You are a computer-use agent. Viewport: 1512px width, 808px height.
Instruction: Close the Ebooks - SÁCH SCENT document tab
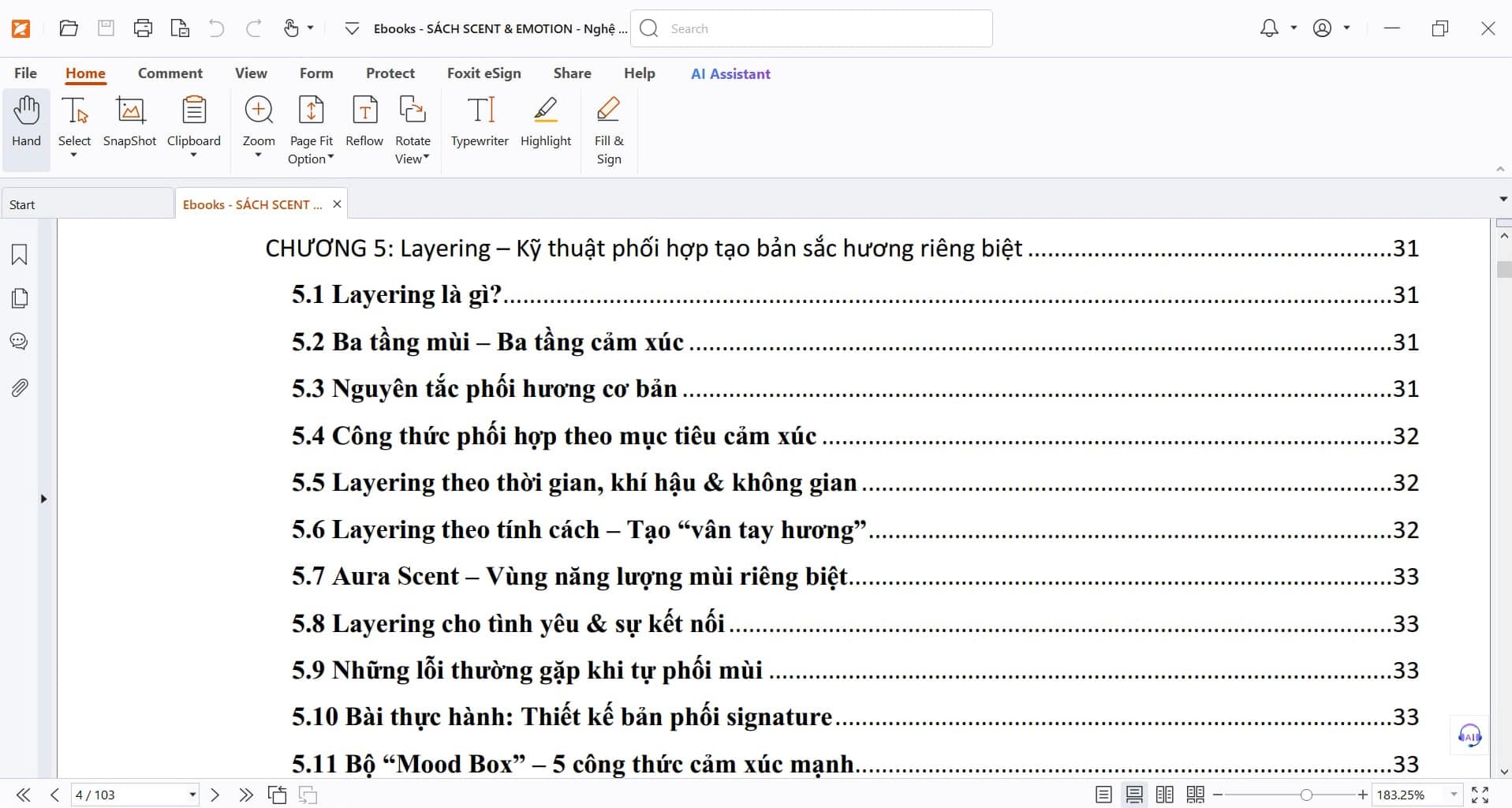pos(337,204)
